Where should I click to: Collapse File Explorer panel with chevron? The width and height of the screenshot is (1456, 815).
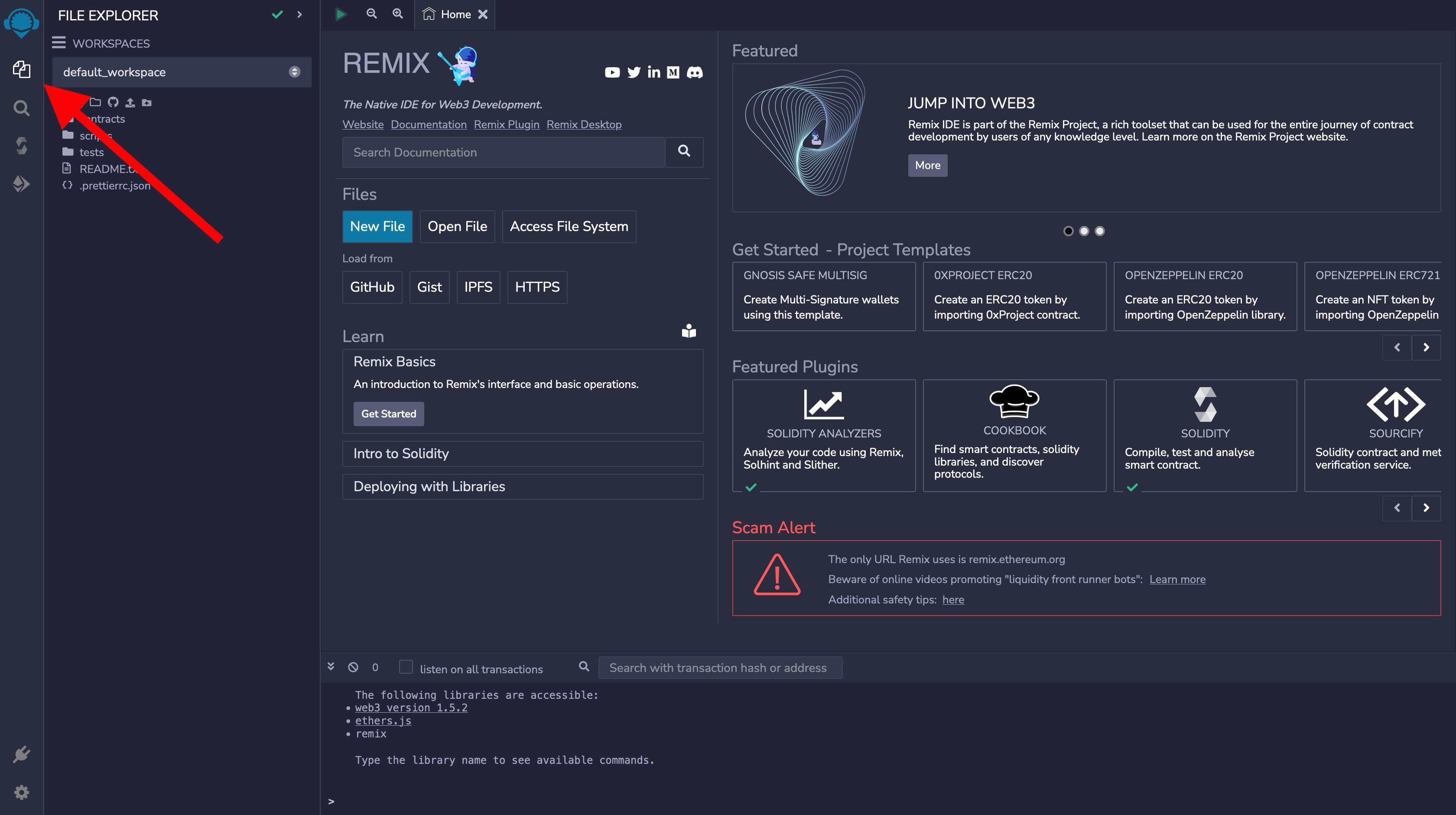(299, 14)
